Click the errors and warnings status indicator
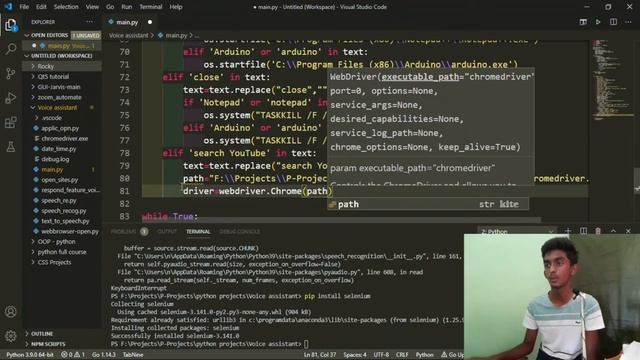 (73, 355)
